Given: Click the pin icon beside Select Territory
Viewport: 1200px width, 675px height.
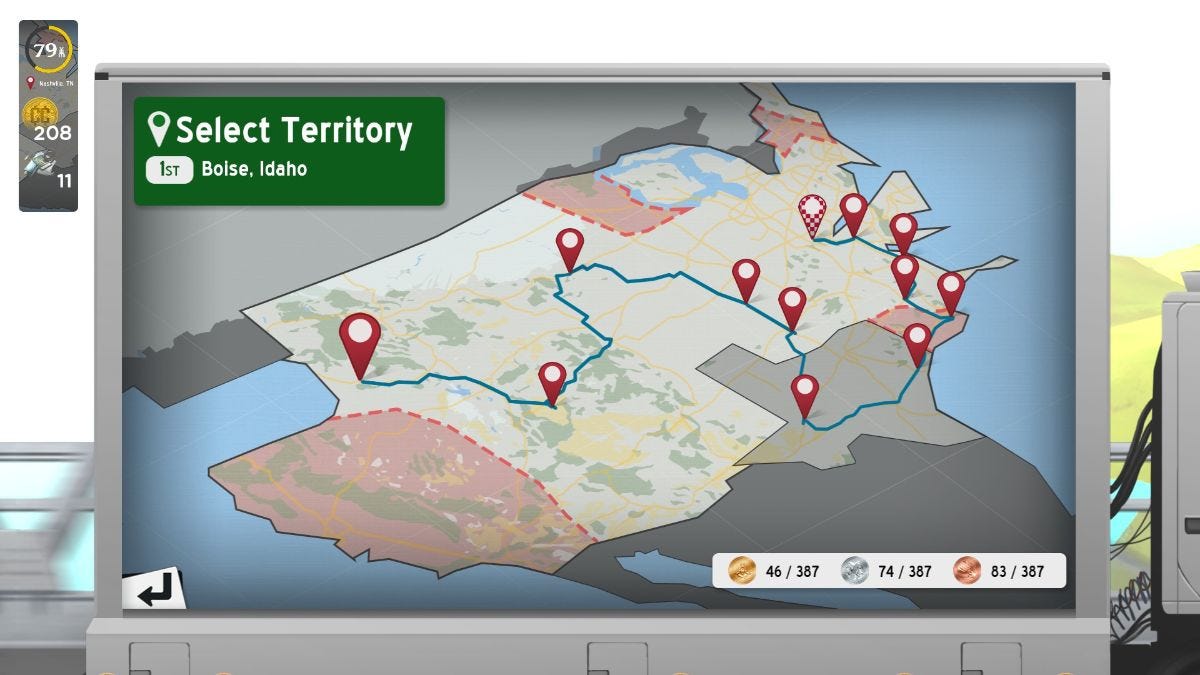Looking at the screenshot, I should point(158,130).
